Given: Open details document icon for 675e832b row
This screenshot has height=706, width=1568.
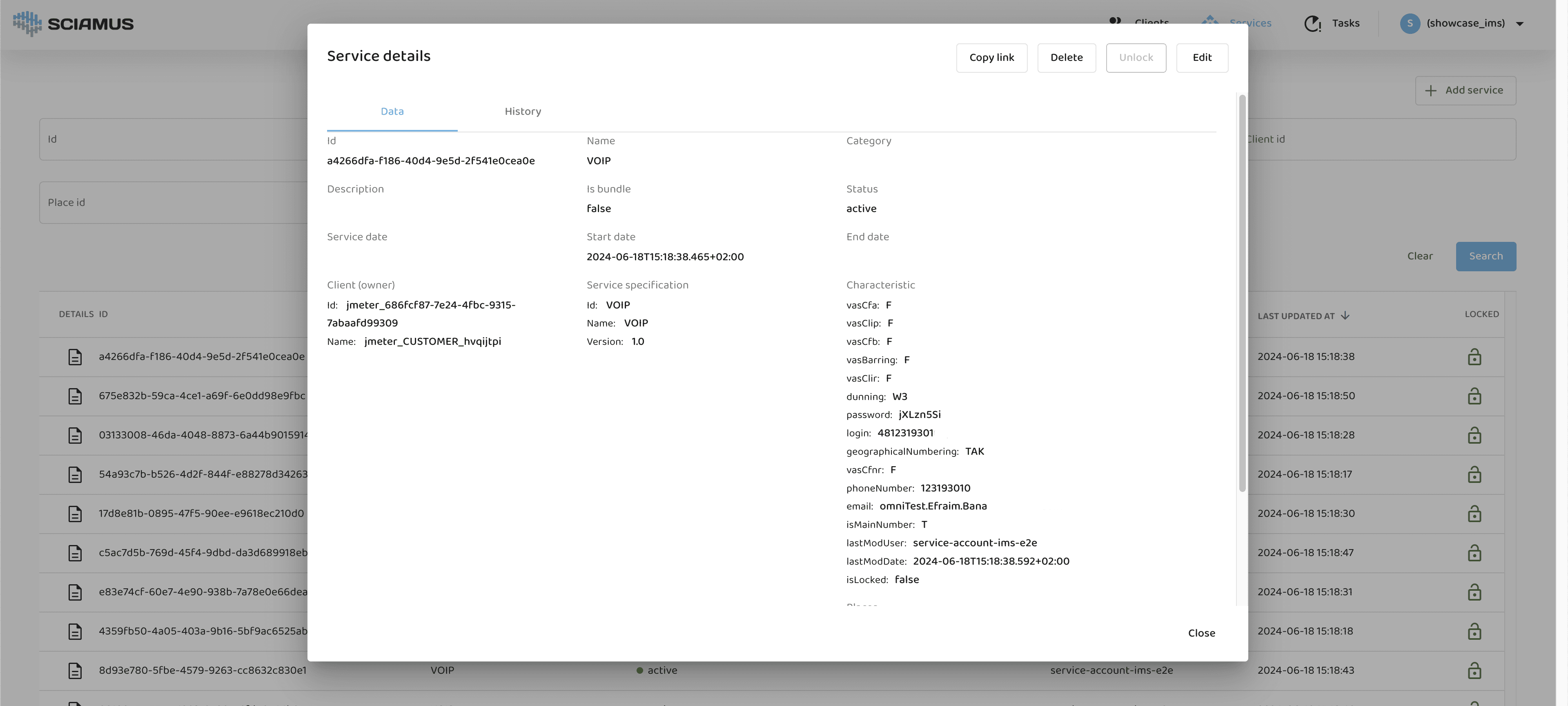Looking at the screenshot, I should (x=75, y=396).
